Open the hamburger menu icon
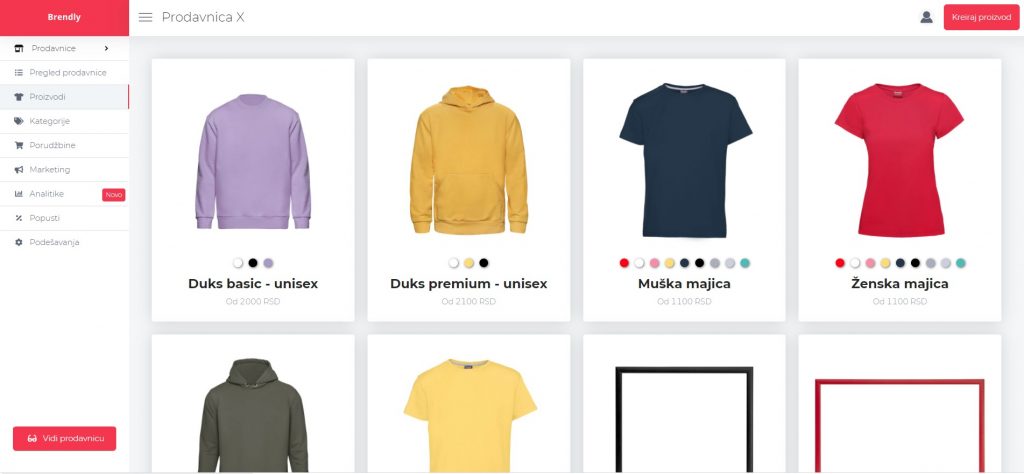Image resolution: width=1024 pixels, height=474 pixels. point(145,18)
